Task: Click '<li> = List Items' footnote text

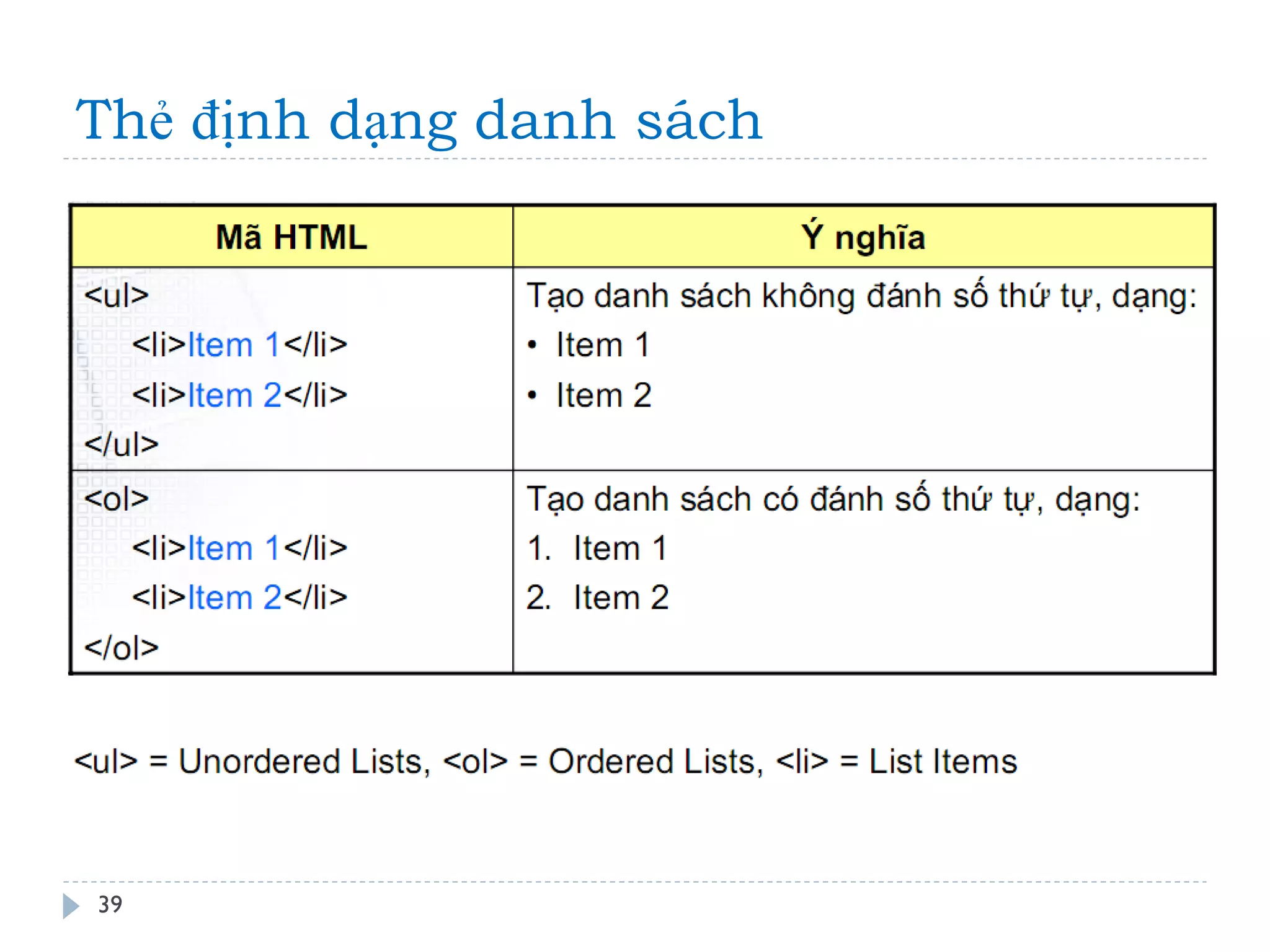Action: click(897, 761)
